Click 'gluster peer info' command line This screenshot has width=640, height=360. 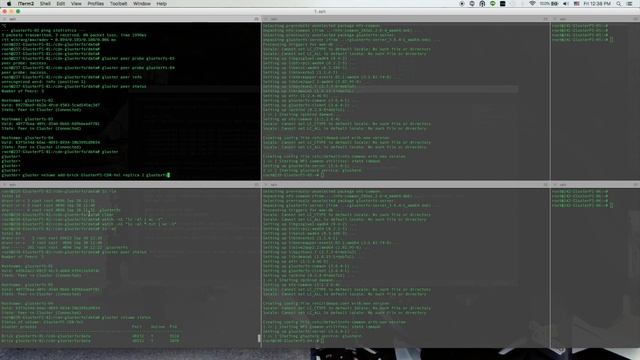click(71, 77)
